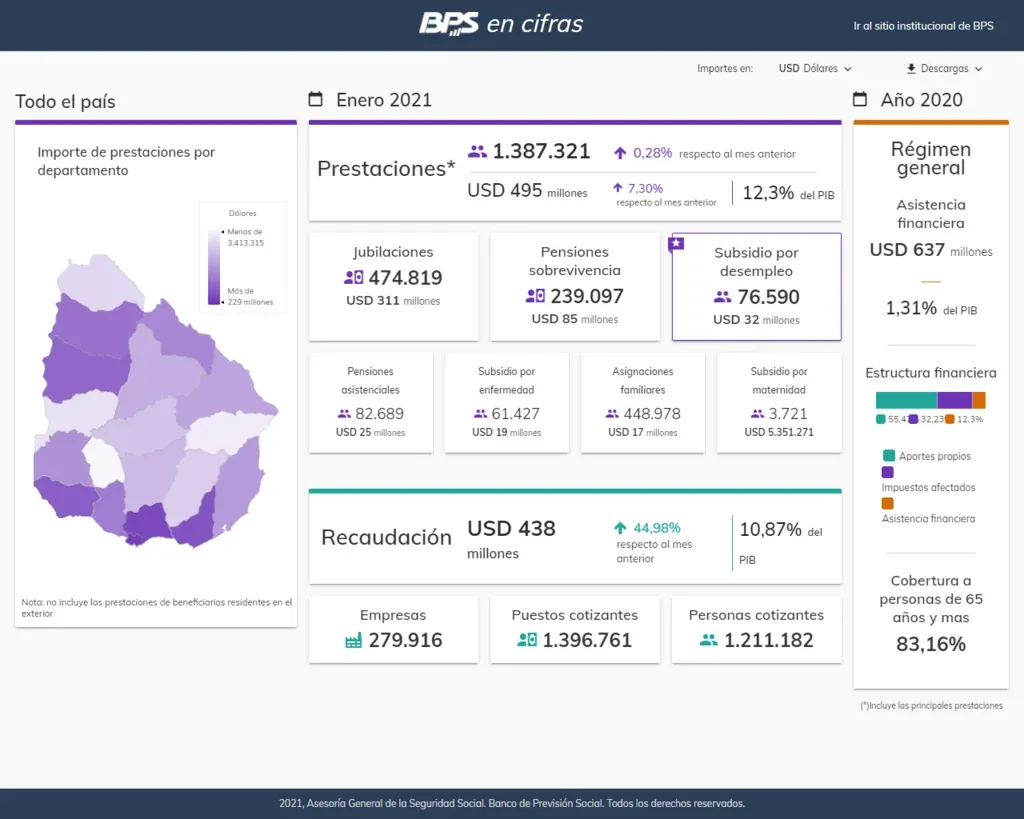The height and width of the screenshot is (819, 1024).
Task: Click the Jubilaciones beneficiary icon
Action: 353,278
